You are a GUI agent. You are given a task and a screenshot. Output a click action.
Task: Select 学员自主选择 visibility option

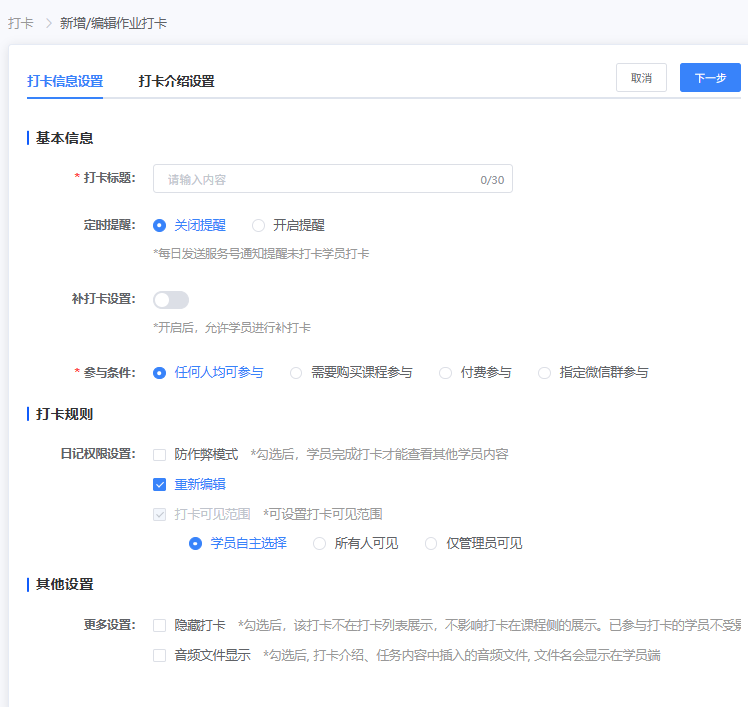196,544
